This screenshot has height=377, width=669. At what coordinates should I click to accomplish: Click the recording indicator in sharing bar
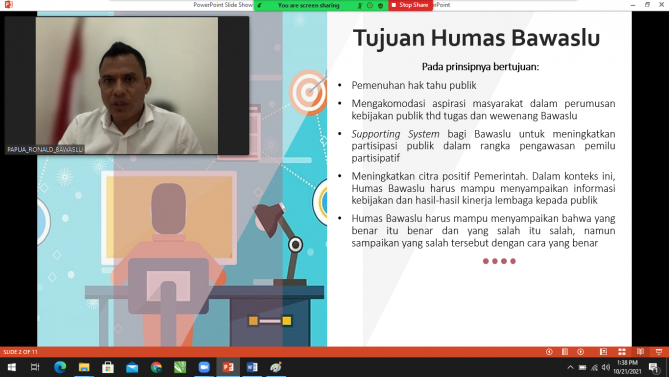tap(370, 6)
